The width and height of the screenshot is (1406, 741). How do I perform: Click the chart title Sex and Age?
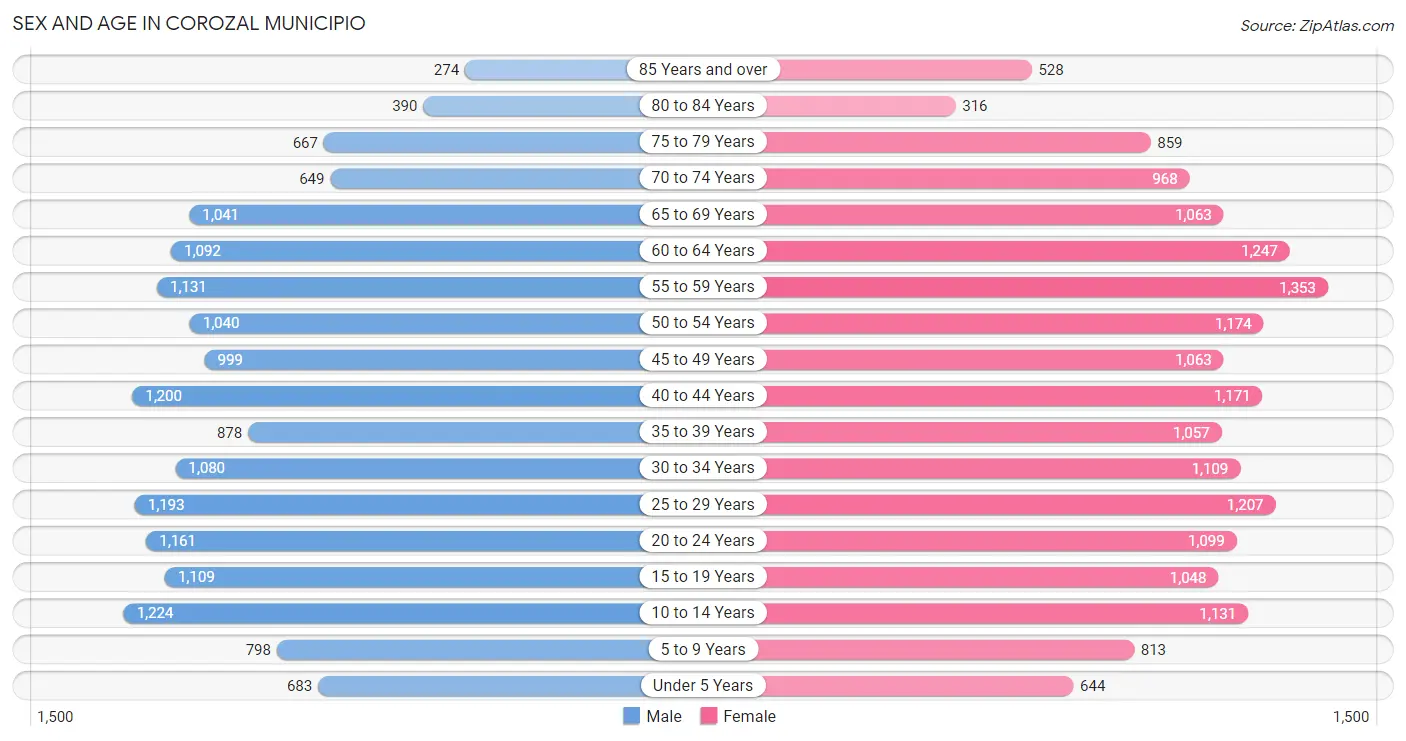click(x=189, y=22)
